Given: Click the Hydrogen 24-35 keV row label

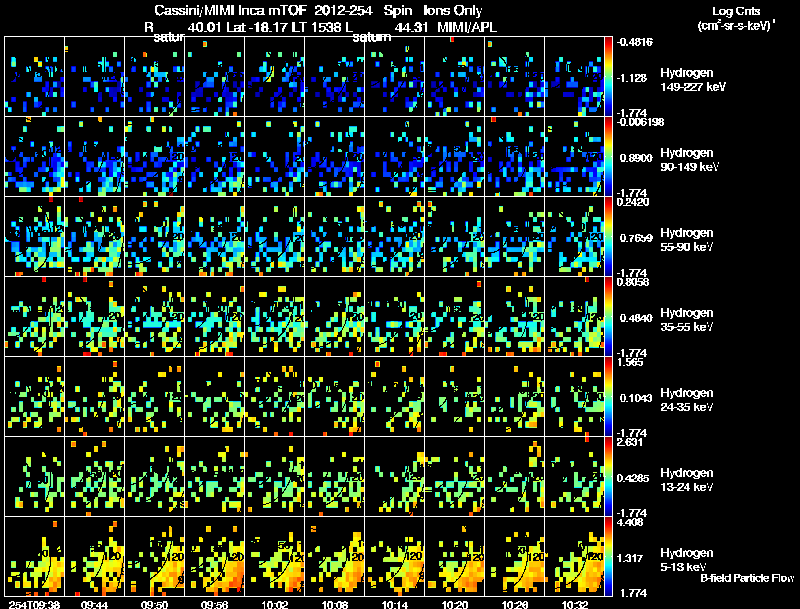Looking at the screenshot, I should pos(687,400).
